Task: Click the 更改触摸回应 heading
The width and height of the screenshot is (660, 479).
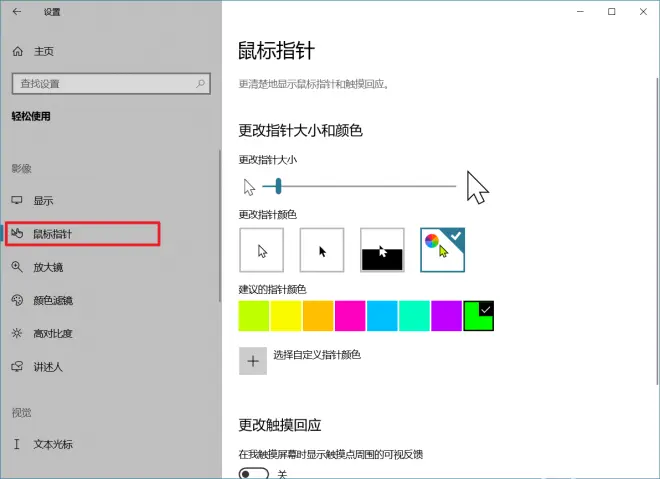Action: tap(280, 425)
